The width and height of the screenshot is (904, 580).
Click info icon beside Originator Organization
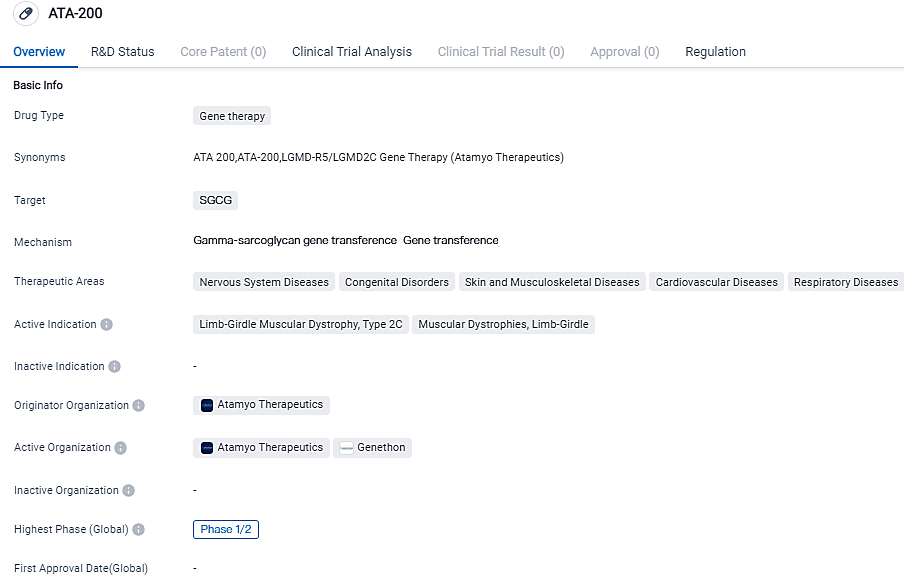139,406
